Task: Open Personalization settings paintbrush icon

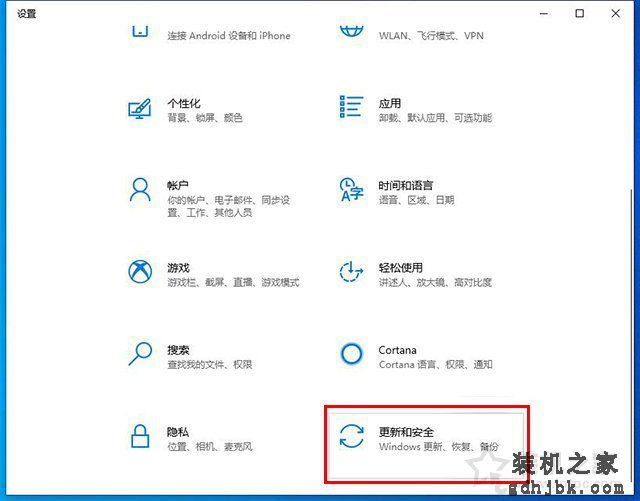Action: [x=140, y=109]
